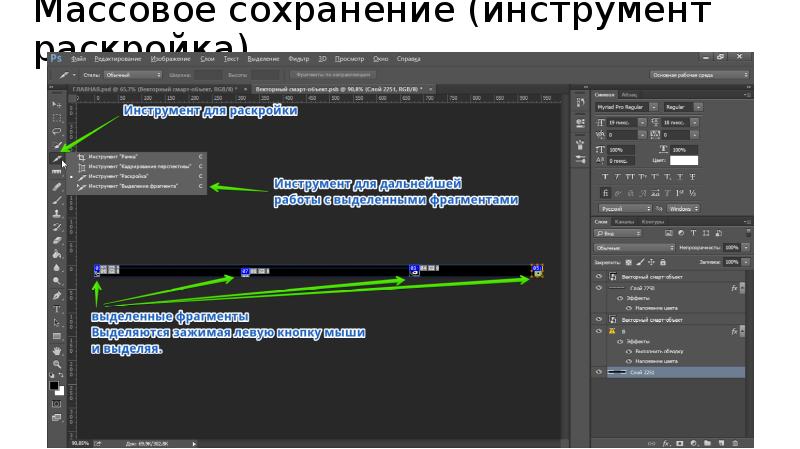The height and width of the screenshot is (449, 800).
Task: Click the Фрагменты по направляющим button
Action: point(332,75)
